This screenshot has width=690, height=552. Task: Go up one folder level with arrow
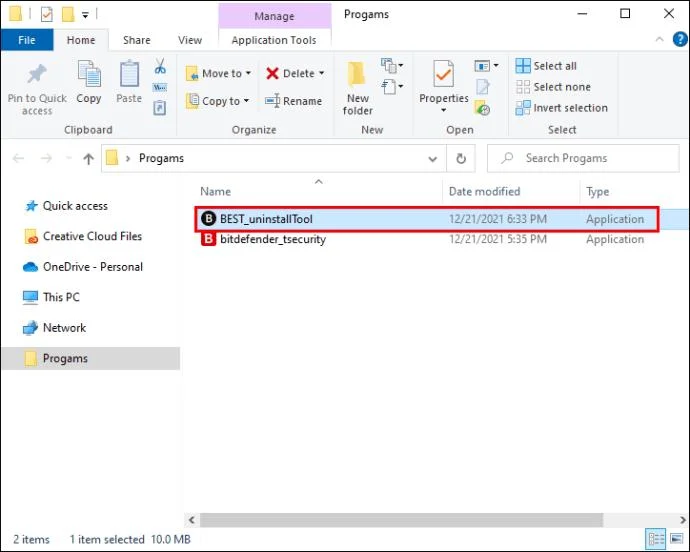(x=88, y=158)
